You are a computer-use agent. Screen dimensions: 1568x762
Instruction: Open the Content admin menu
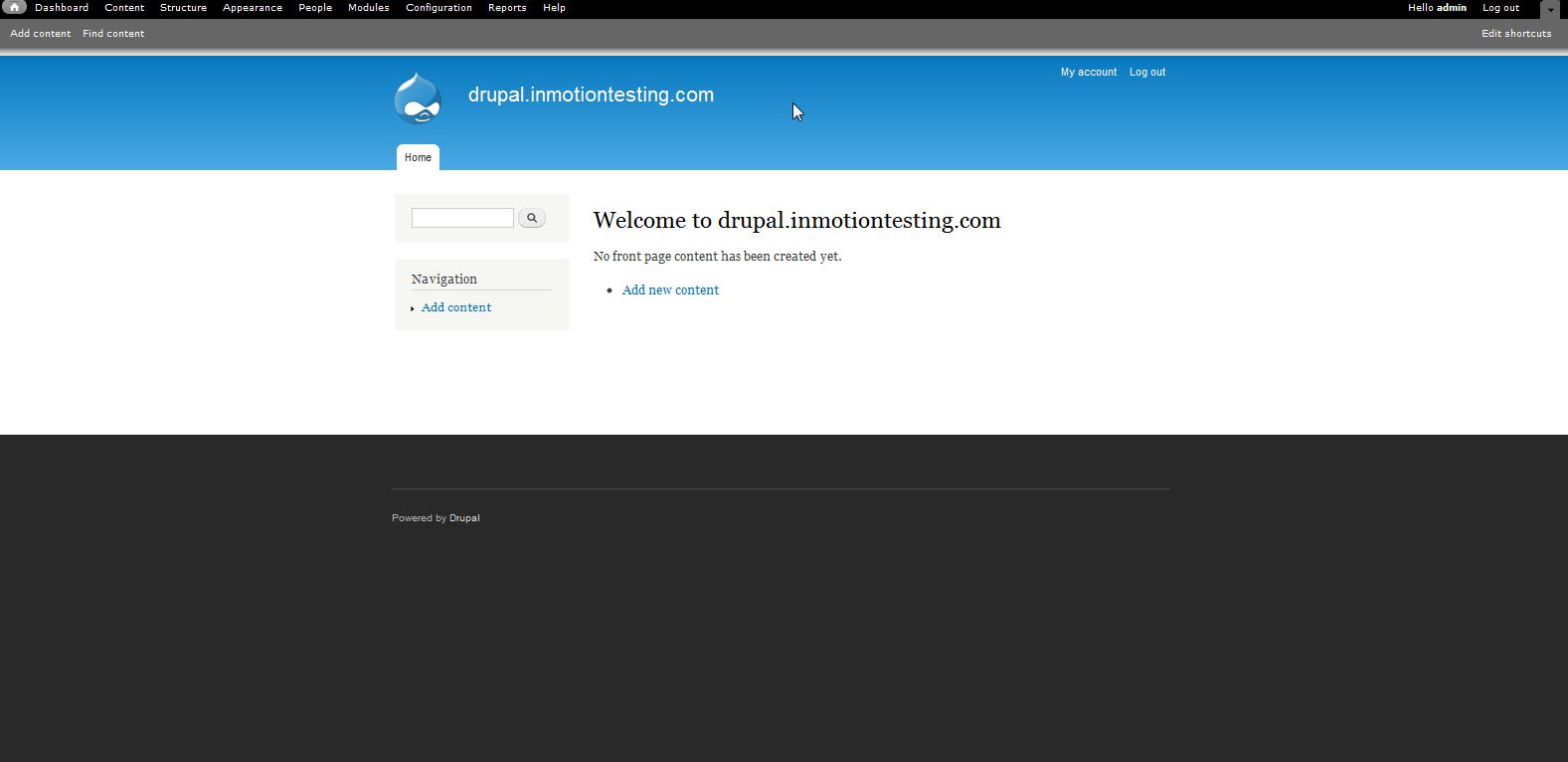124,8
